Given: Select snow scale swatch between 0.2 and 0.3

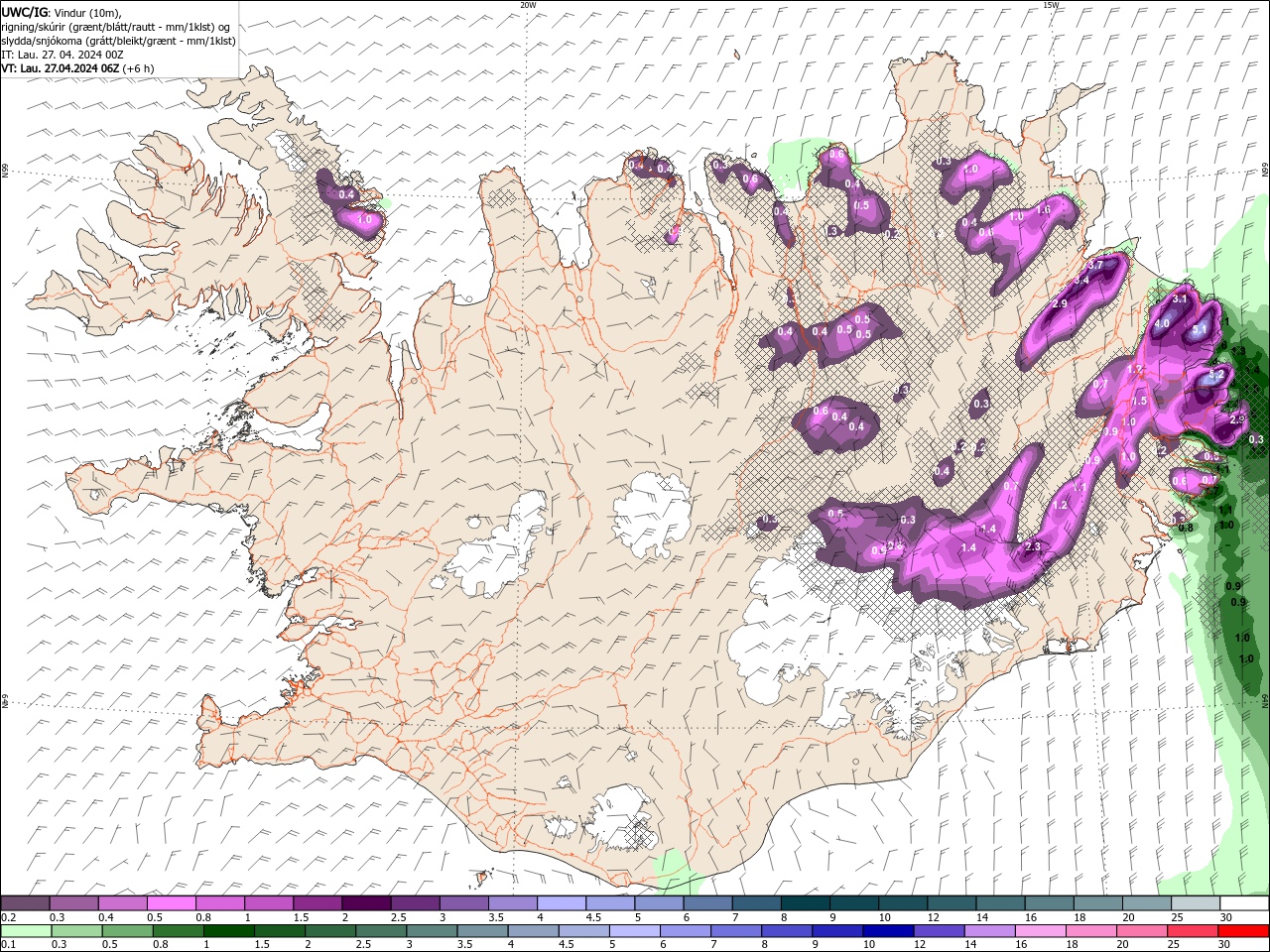Looking at the screenshot, I should point(25,903).
